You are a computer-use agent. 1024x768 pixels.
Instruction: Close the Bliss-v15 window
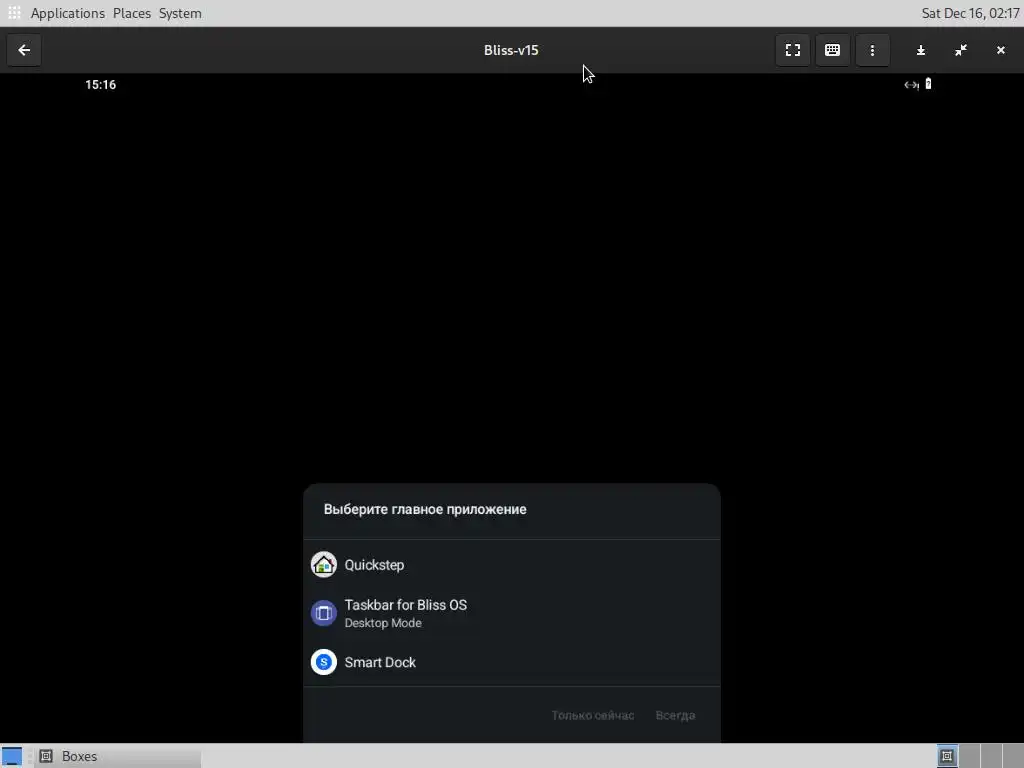tap(1000, 50)
